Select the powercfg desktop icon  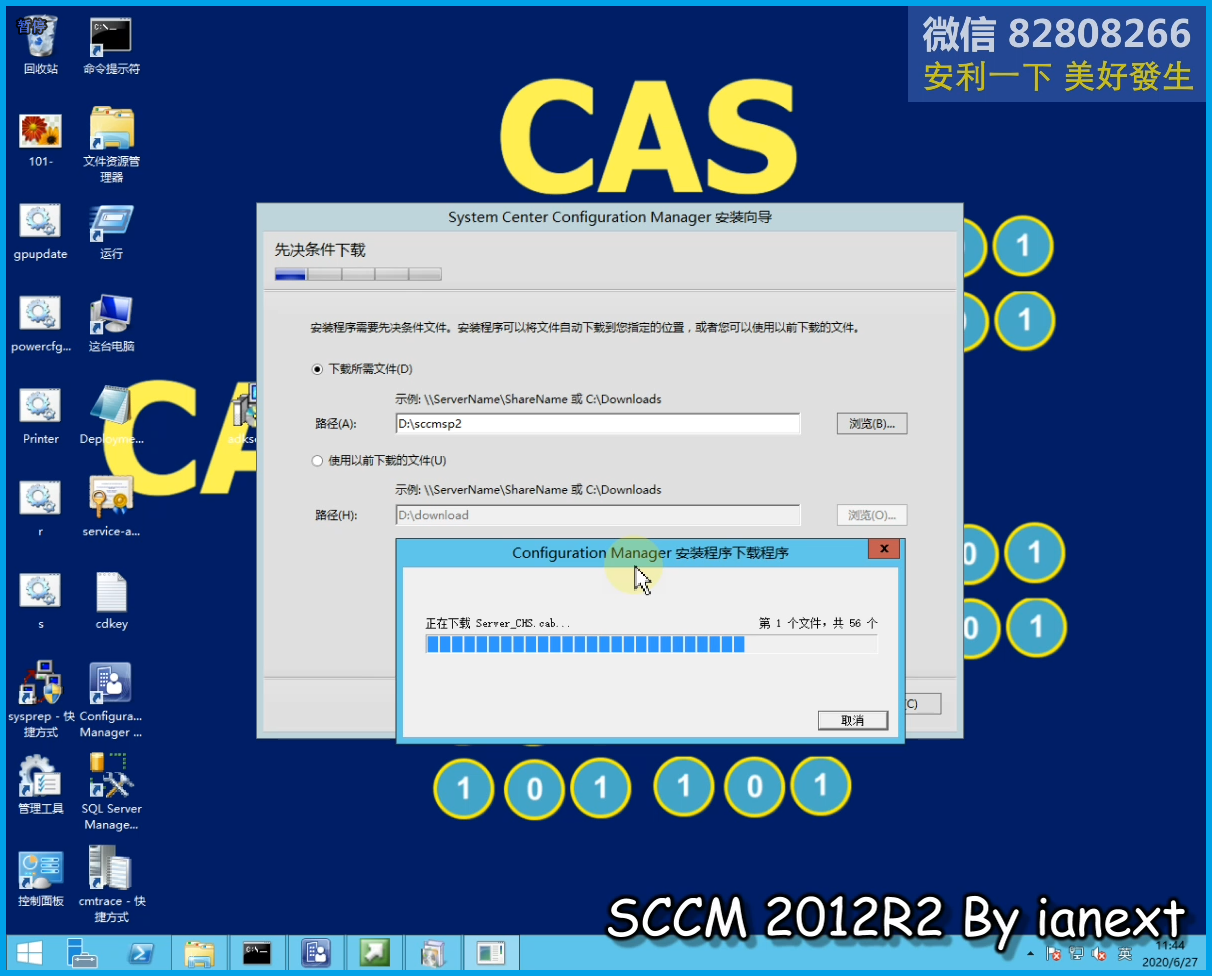tap(41, 324)
